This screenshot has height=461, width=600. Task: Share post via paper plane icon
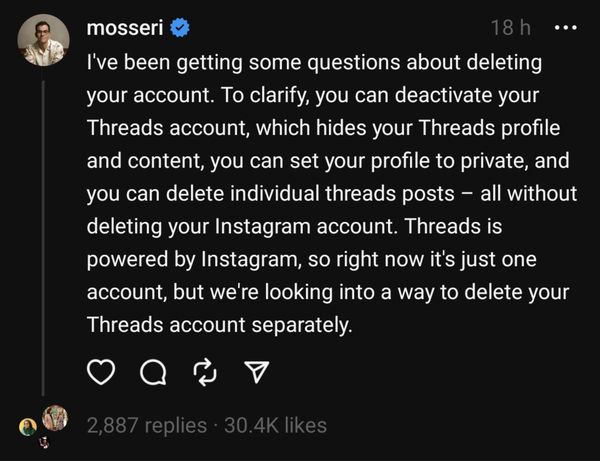[x=257, y=373]
